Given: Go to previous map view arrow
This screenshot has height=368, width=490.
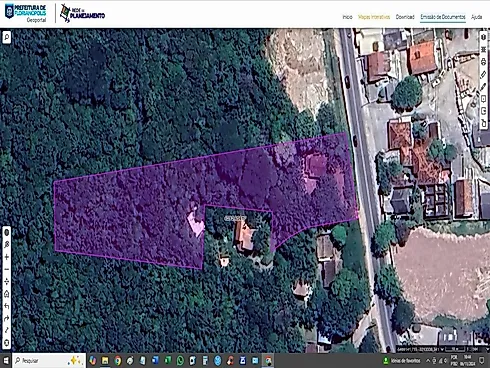Looking at the screenshot, I should [x=7, y=306].
